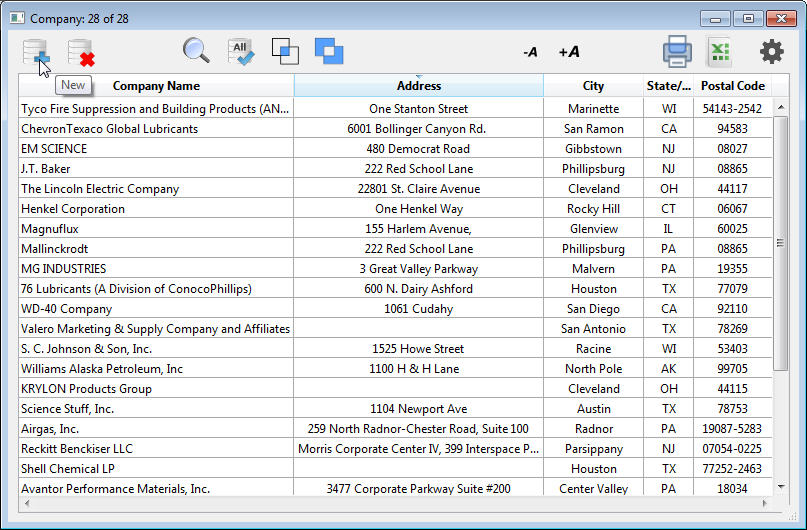807x530 pixels.
Task: Click the New record database icon
Action: coord(36,52)
